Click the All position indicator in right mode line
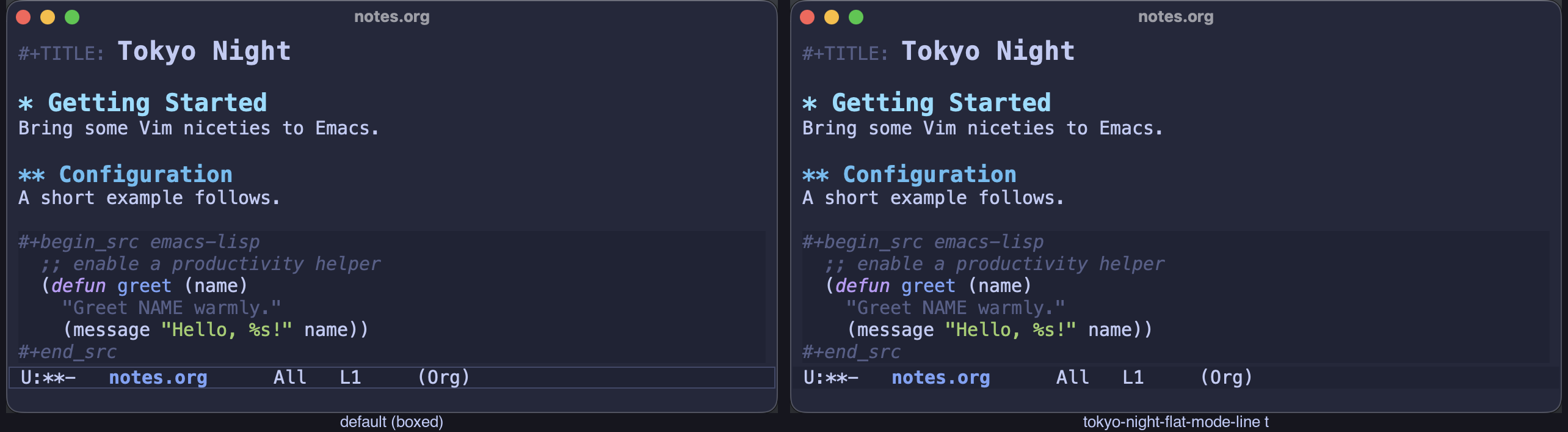Viewport: 1568px width, 432px height. [1073, 378]
